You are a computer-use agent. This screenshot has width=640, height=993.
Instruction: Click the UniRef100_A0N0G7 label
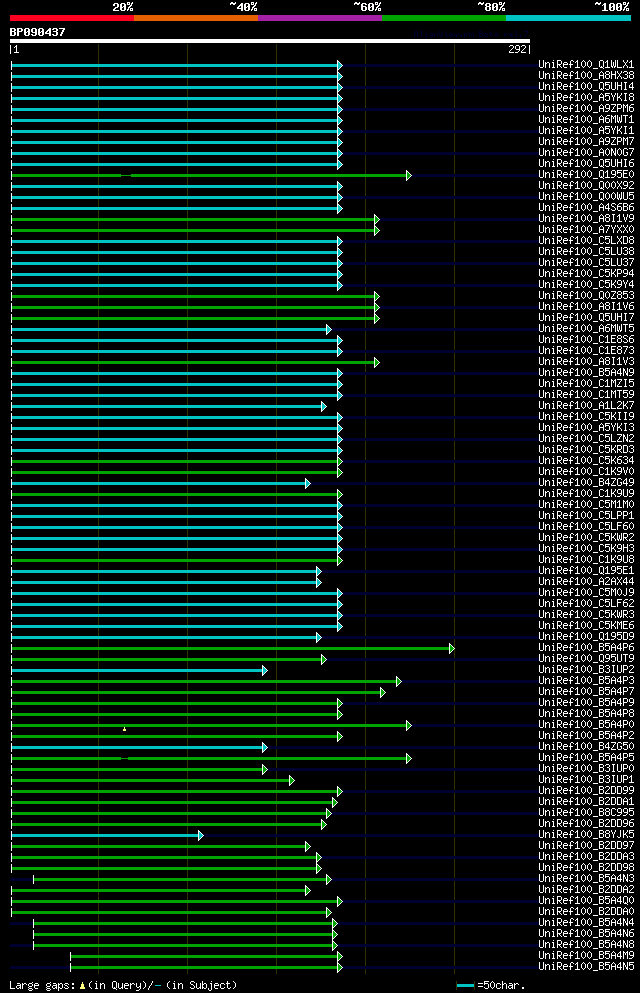pos(586,153)
